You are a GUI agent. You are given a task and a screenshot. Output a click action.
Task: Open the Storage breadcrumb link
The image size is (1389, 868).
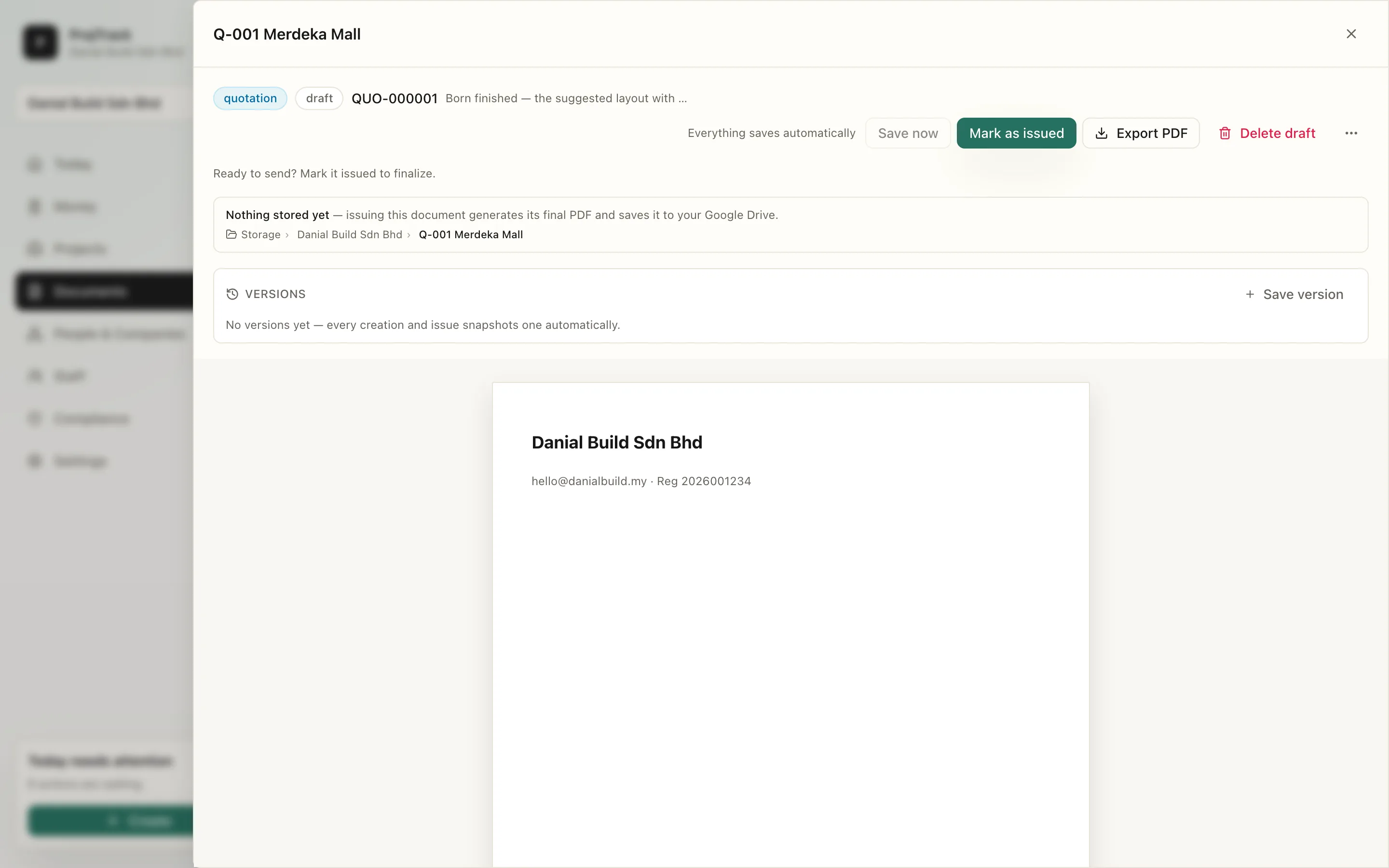(x=260, y=234)
